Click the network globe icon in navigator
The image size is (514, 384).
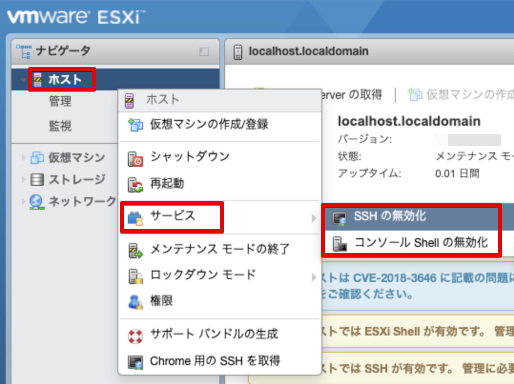37,202
